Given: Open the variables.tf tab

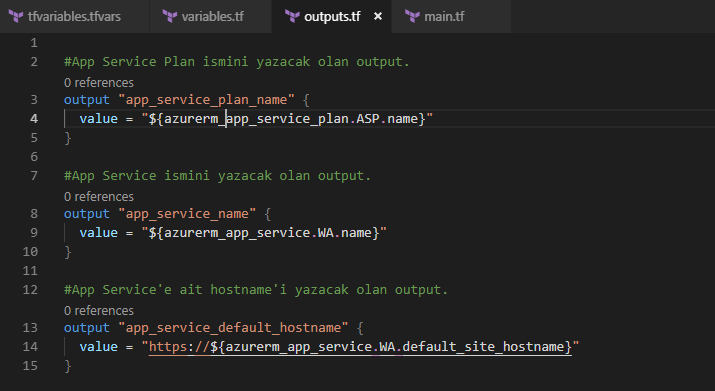Looking at the screenshot, I should pyautogui.click(x=211, y=16).
